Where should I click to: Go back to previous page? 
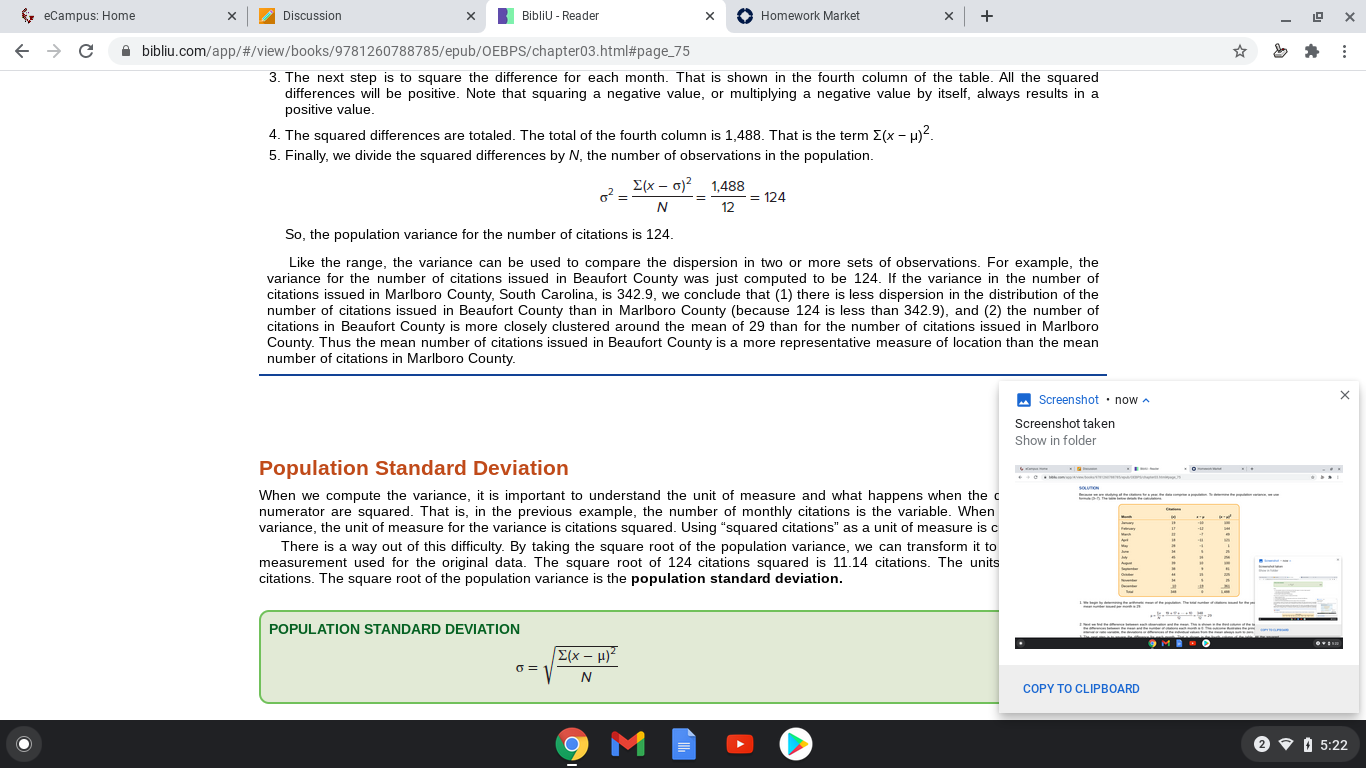click(x=22, y=51)
